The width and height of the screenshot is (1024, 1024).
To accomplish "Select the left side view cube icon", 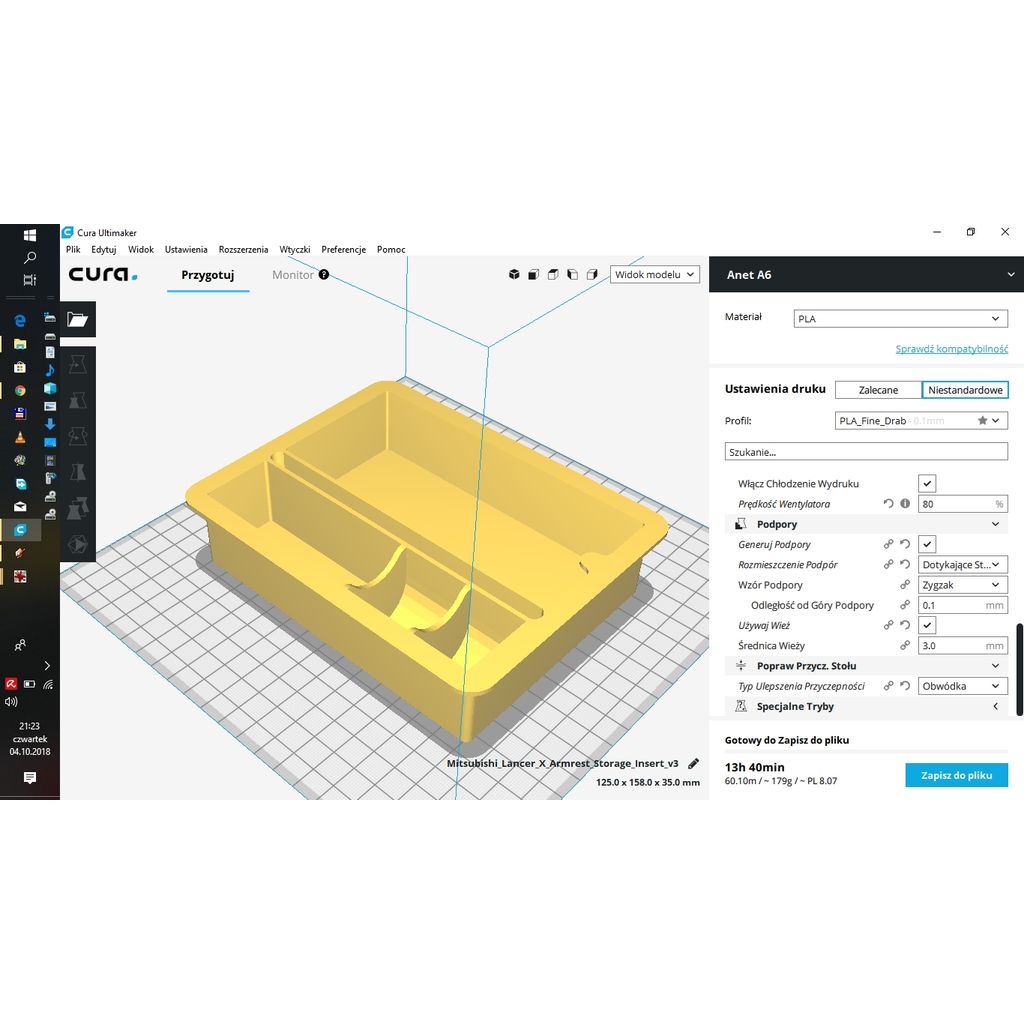I will [x=572, y=274].
